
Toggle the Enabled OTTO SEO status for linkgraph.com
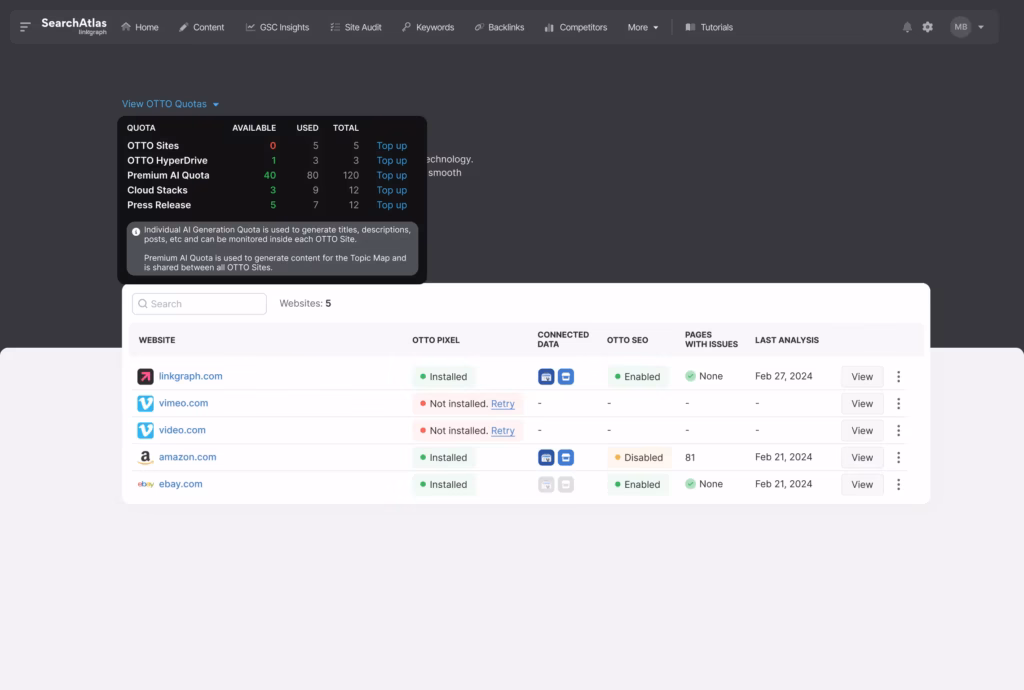[x=637, y=377]
